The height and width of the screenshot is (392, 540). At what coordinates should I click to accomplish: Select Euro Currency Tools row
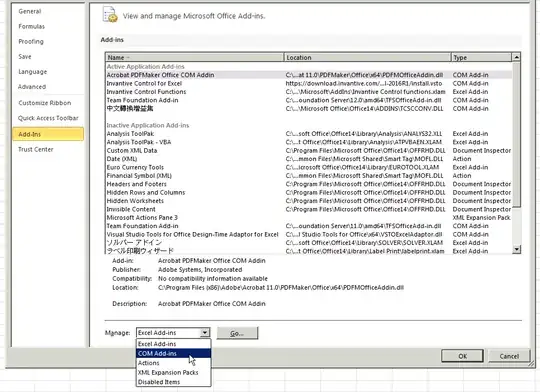click(x=309, y=167)
